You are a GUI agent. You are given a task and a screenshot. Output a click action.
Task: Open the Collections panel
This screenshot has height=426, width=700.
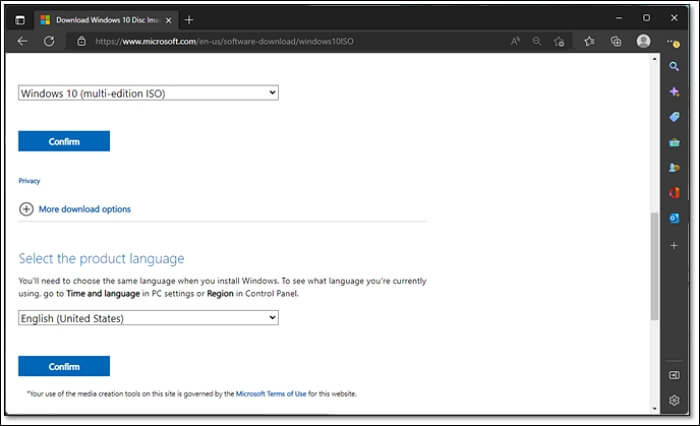click(616, 42)
